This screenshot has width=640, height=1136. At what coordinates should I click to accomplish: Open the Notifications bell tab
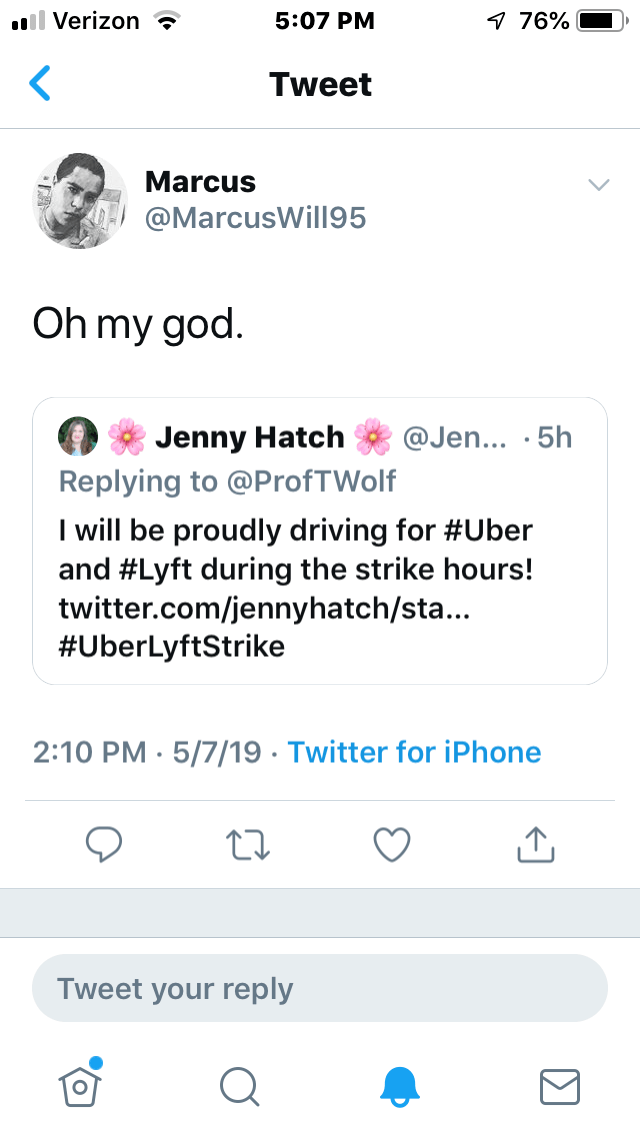399,1085
